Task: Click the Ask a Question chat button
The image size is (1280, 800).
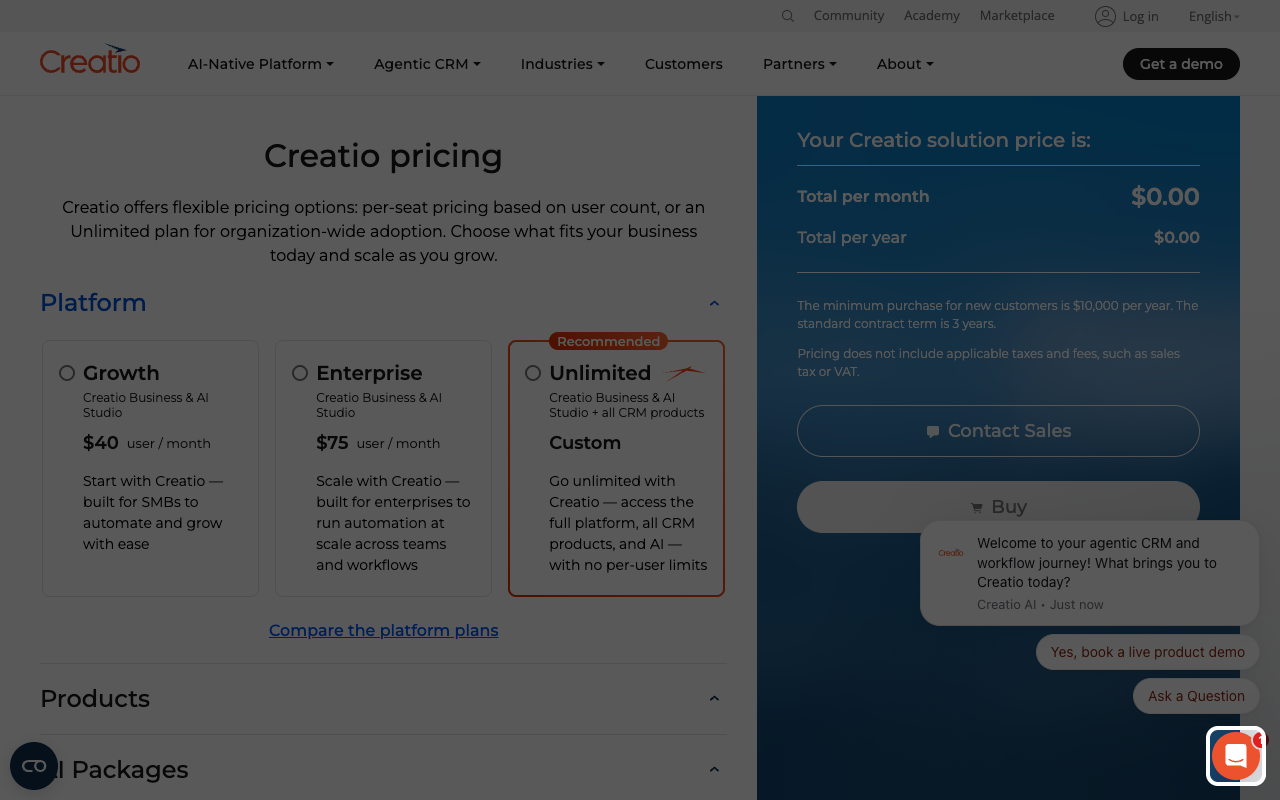Action: click(x=1196, y=696)
